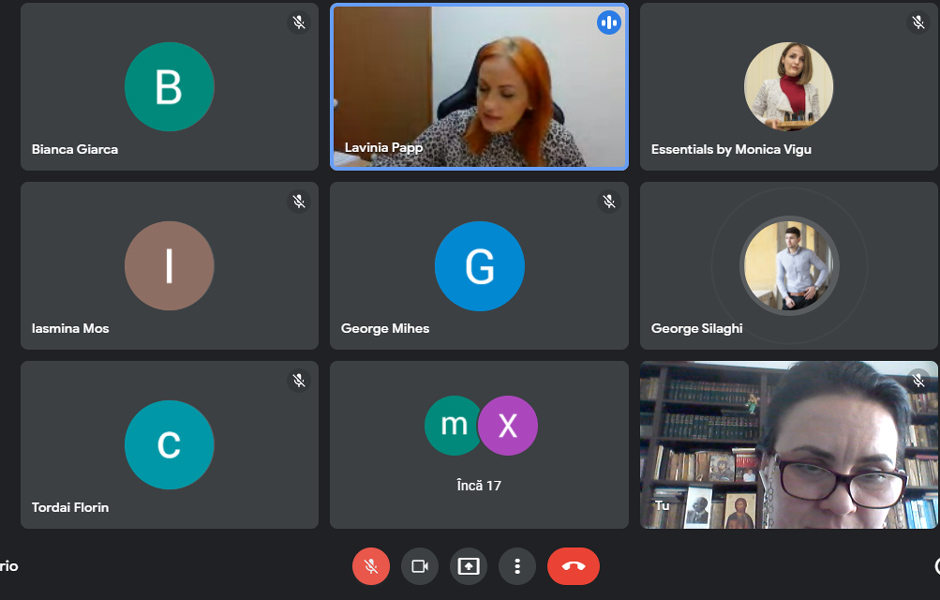Click the 'Bianca Giarca' name label

[75, 149]
